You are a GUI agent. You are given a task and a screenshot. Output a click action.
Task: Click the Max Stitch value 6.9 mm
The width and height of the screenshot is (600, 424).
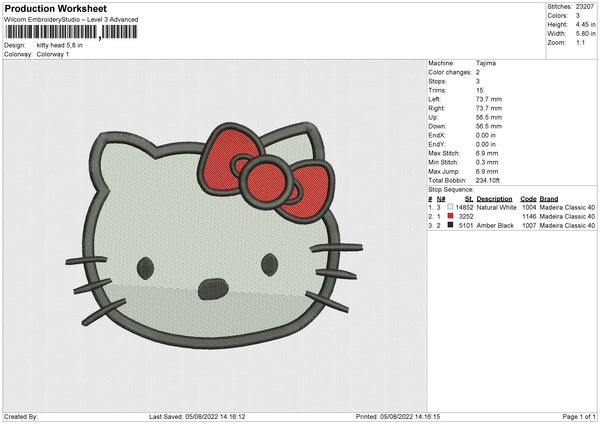(x=487, y=153)
